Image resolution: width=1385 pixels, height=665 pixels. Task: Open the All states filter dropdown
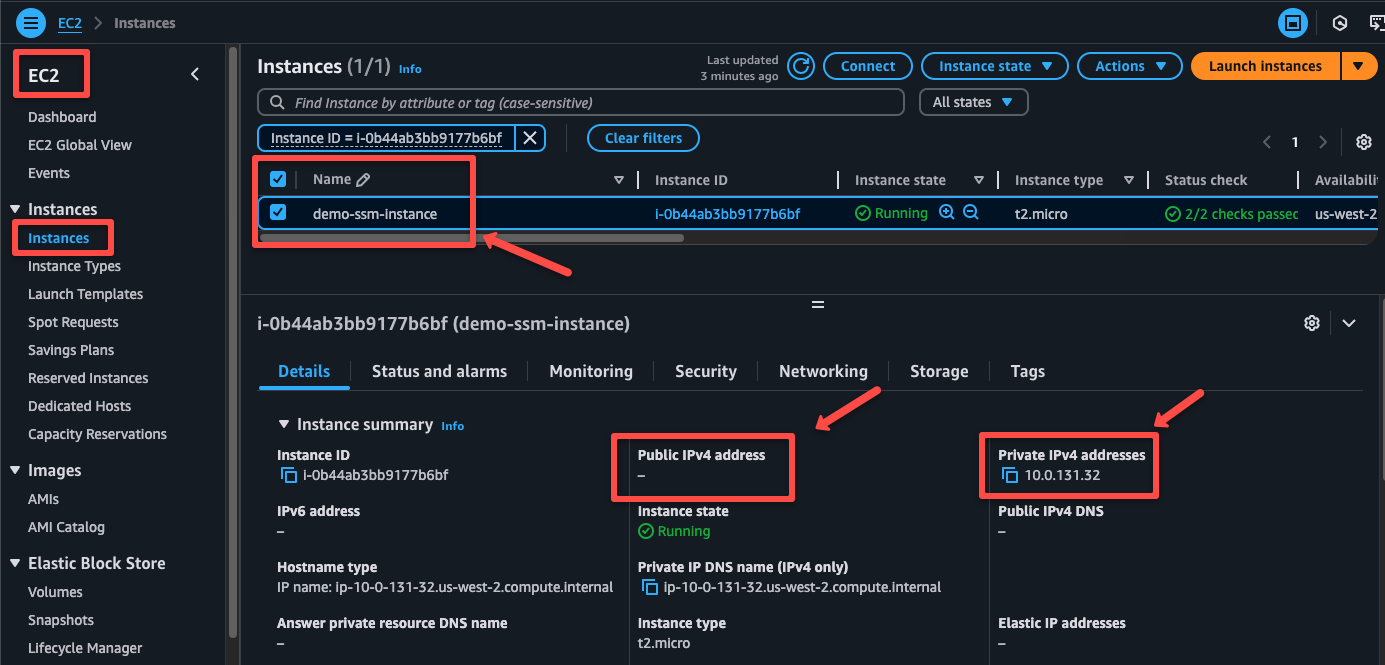click(x=973, y=101)
